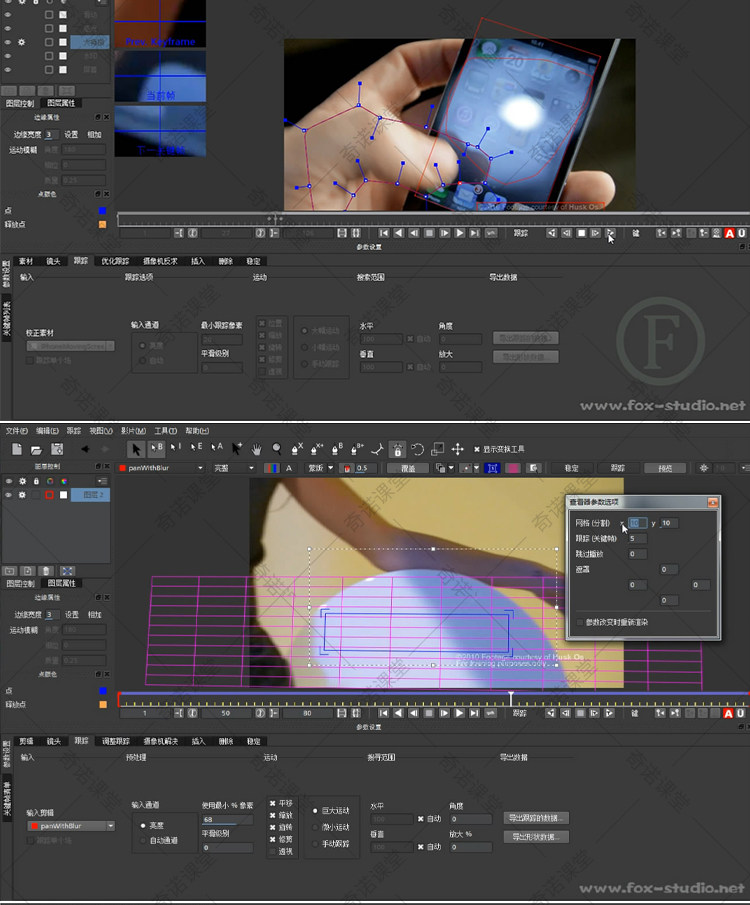
Task: Click 预览 button in viewer bar
Action: (665, 468)
